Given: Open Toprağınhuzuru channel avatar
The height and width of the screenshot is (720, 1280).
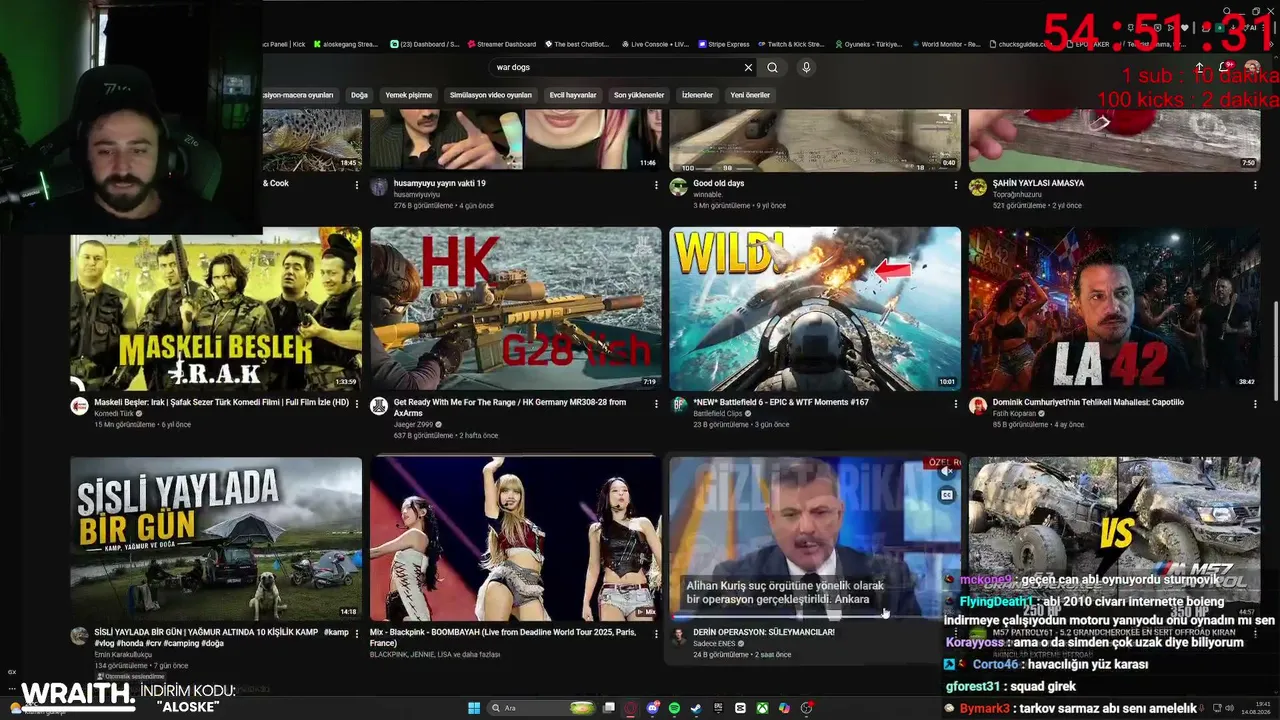Looking at the screenshot, I should (x=978, y=187).
